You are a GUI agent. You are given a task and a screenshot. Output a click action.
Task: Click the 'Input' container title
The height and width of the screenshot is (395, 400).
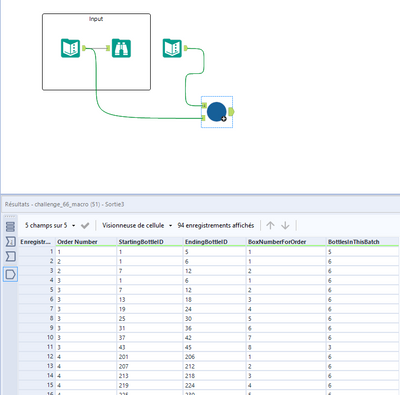(96, 19)
